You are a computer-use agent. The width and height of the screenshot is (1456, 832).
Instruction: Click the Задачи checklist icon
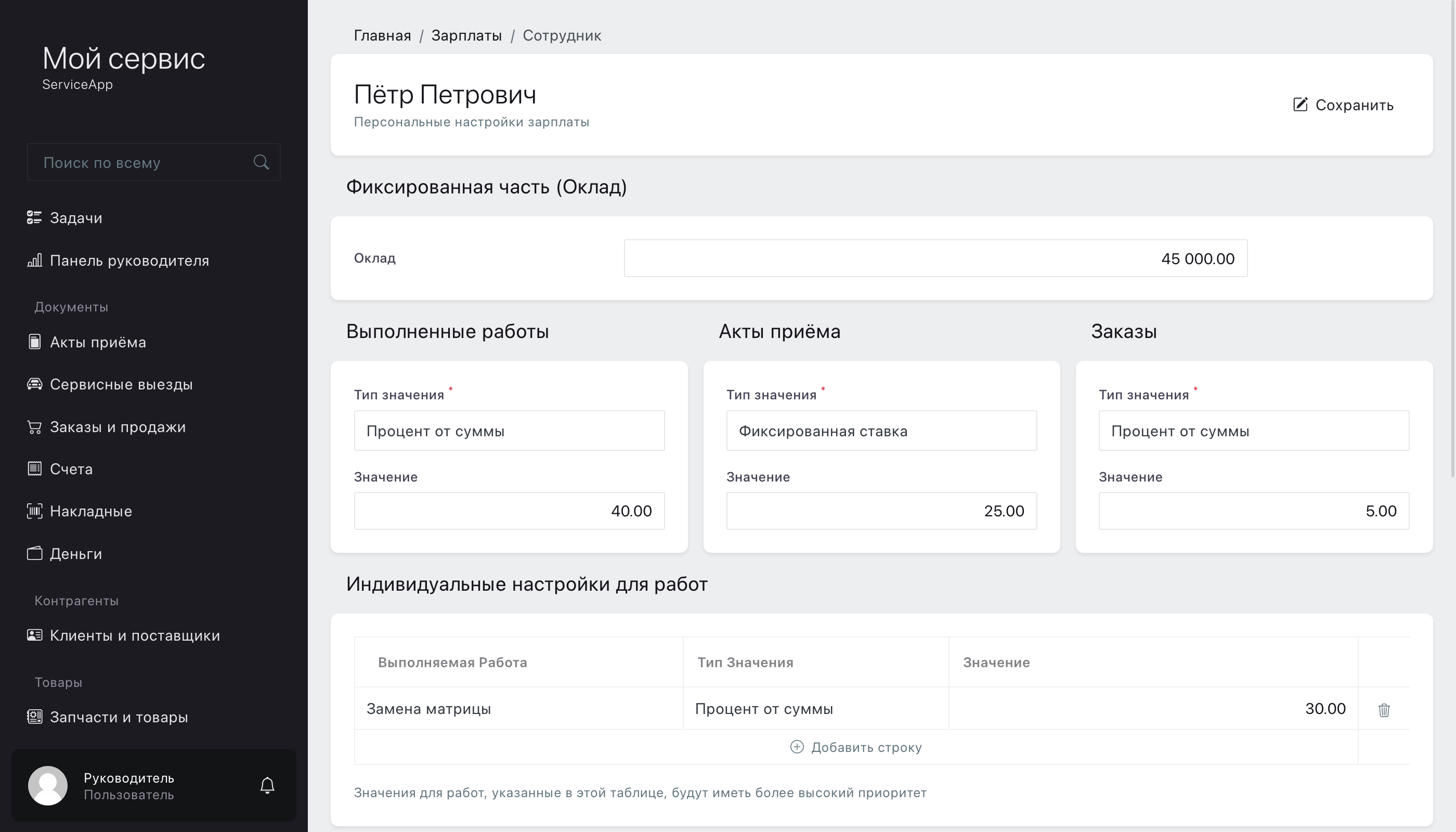click(34, 218)
